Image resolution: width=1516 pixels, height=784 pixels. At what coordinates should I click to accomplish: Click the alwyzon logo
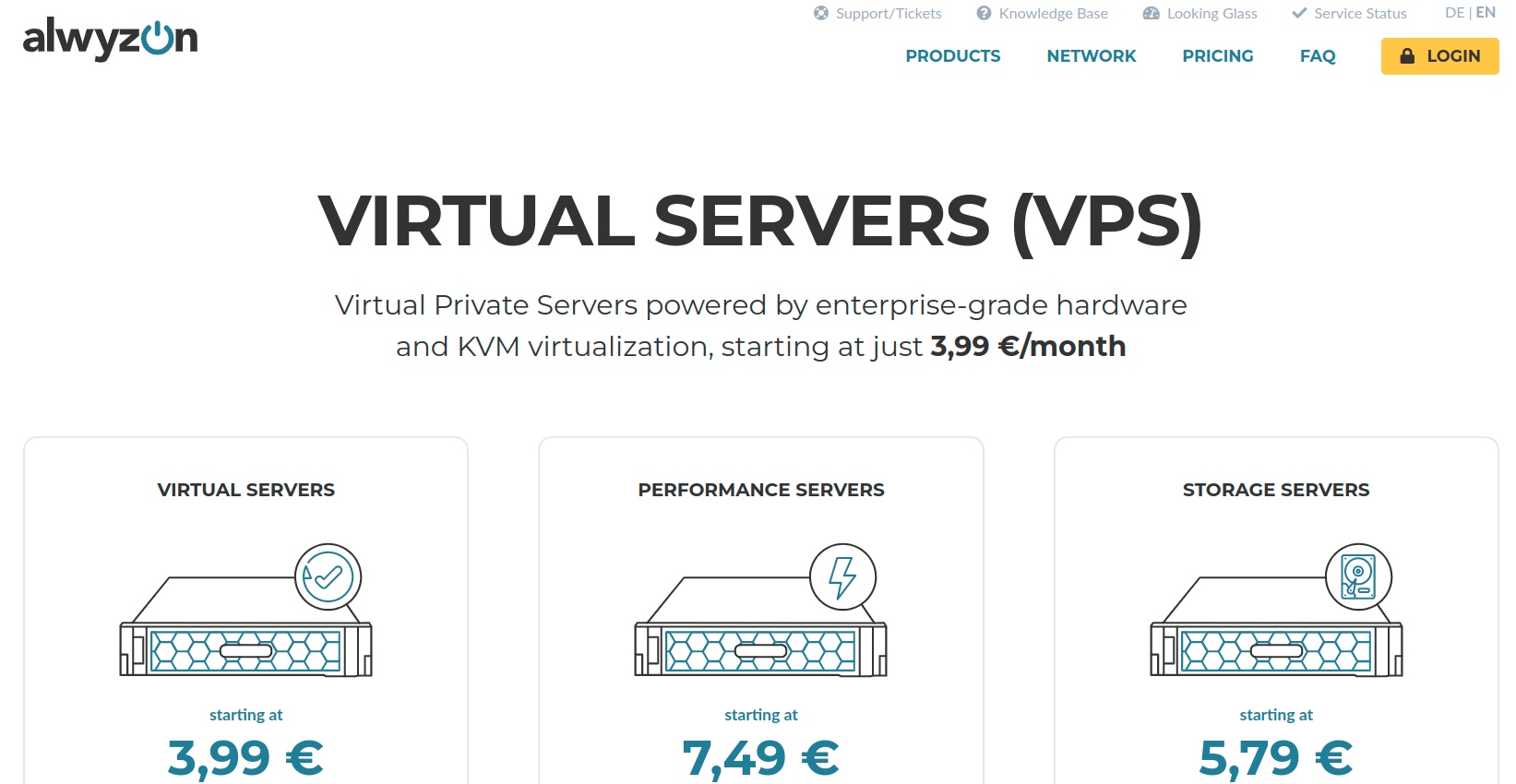[111, 40]
